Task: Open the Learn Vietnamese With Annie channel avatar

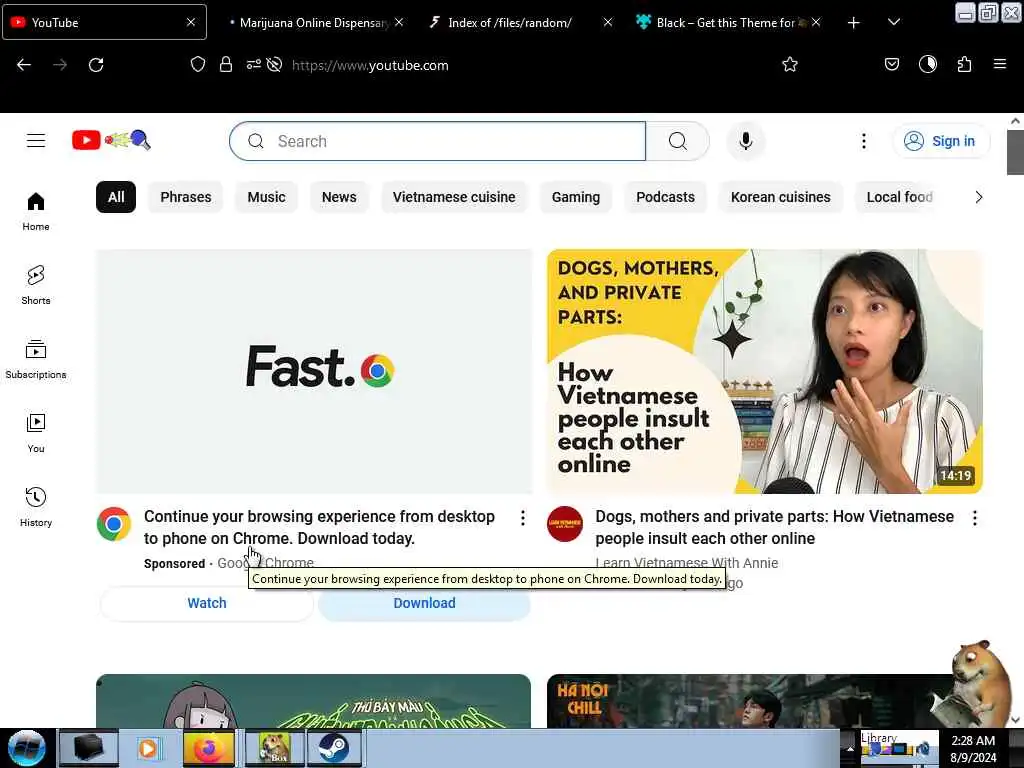Action: click(565, 524)
